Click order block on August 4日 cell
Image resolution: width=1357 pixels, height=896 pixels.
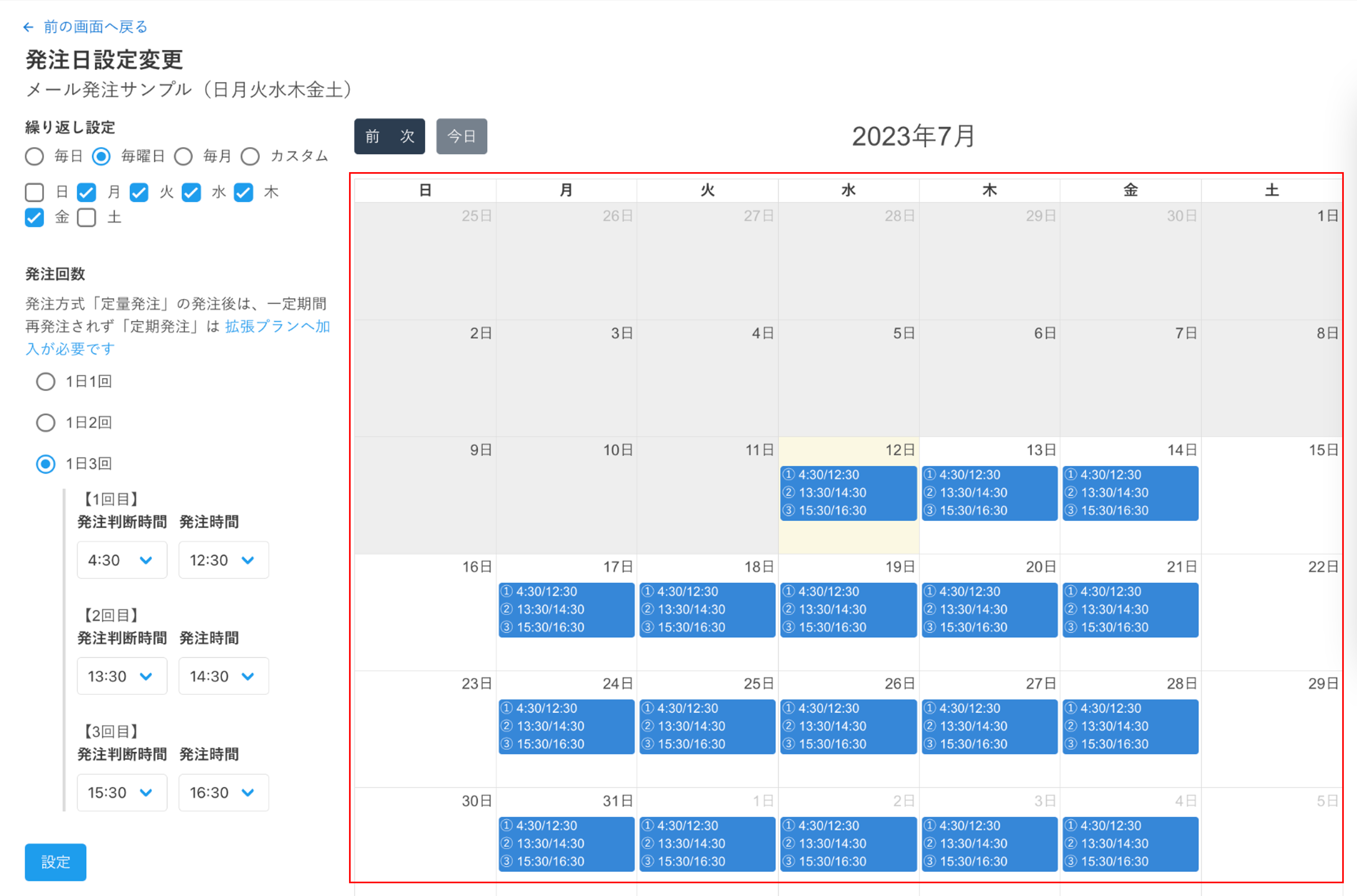pos(1131,844)
